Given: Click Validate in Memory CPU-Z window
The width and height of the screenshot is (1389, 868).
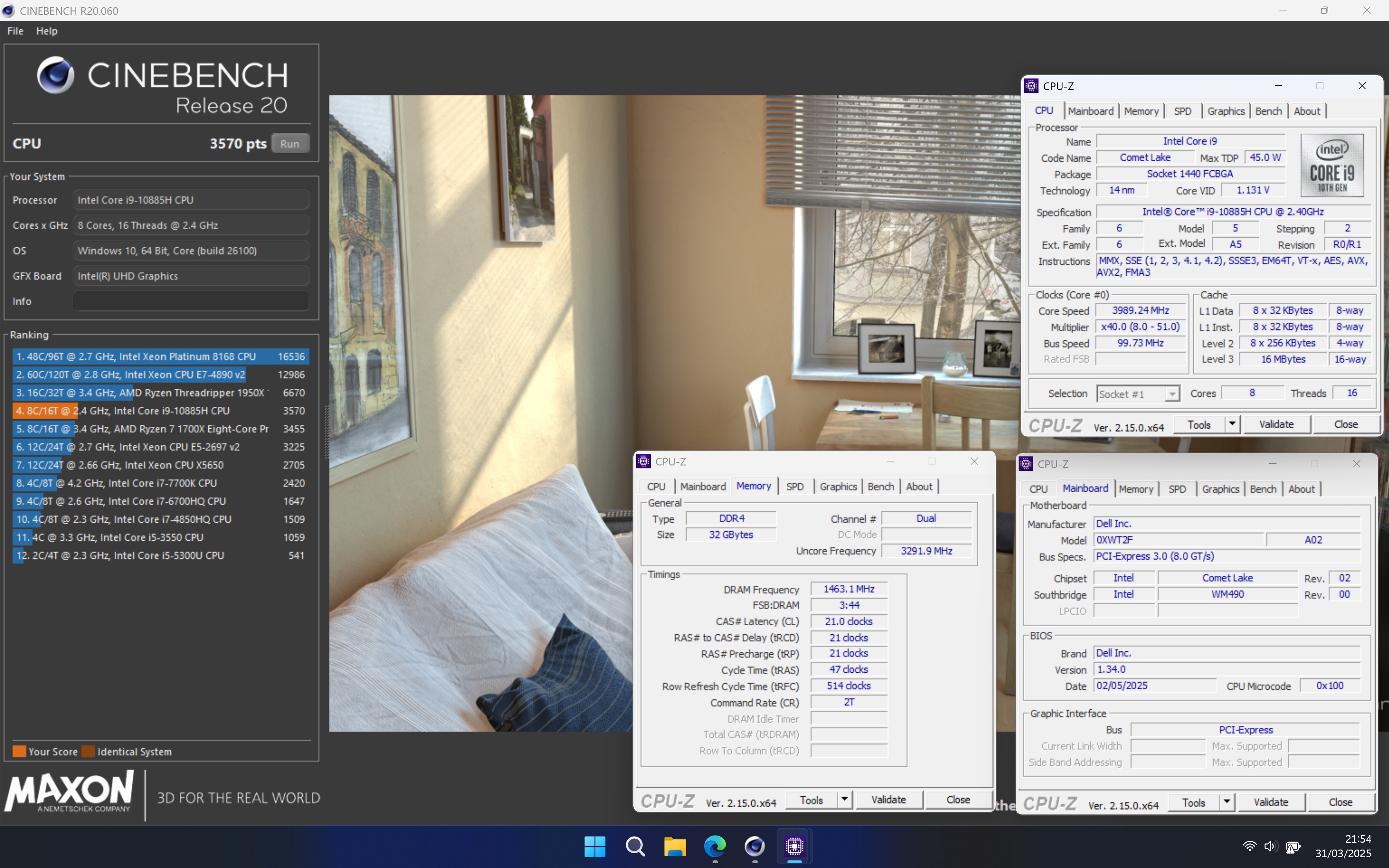Looking at the screenshot, I should 888,800.
